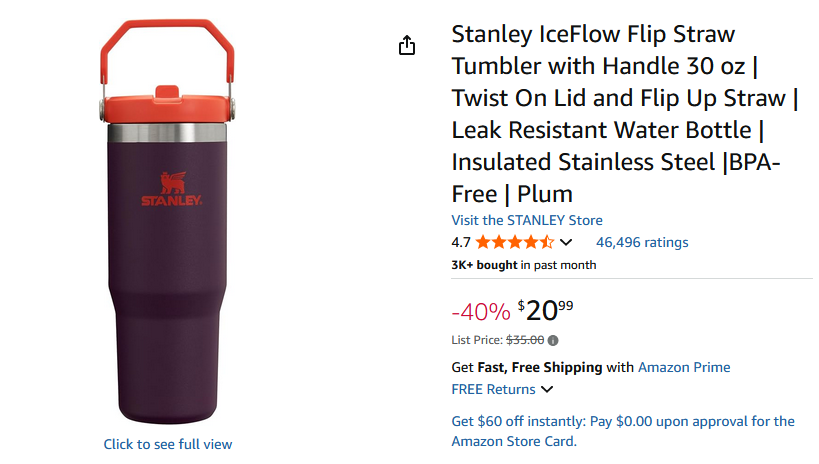The height and width of the screenshot is (464, 819).
Task: Click the share icon beside the product image
Action: click(x=407, y=46)
